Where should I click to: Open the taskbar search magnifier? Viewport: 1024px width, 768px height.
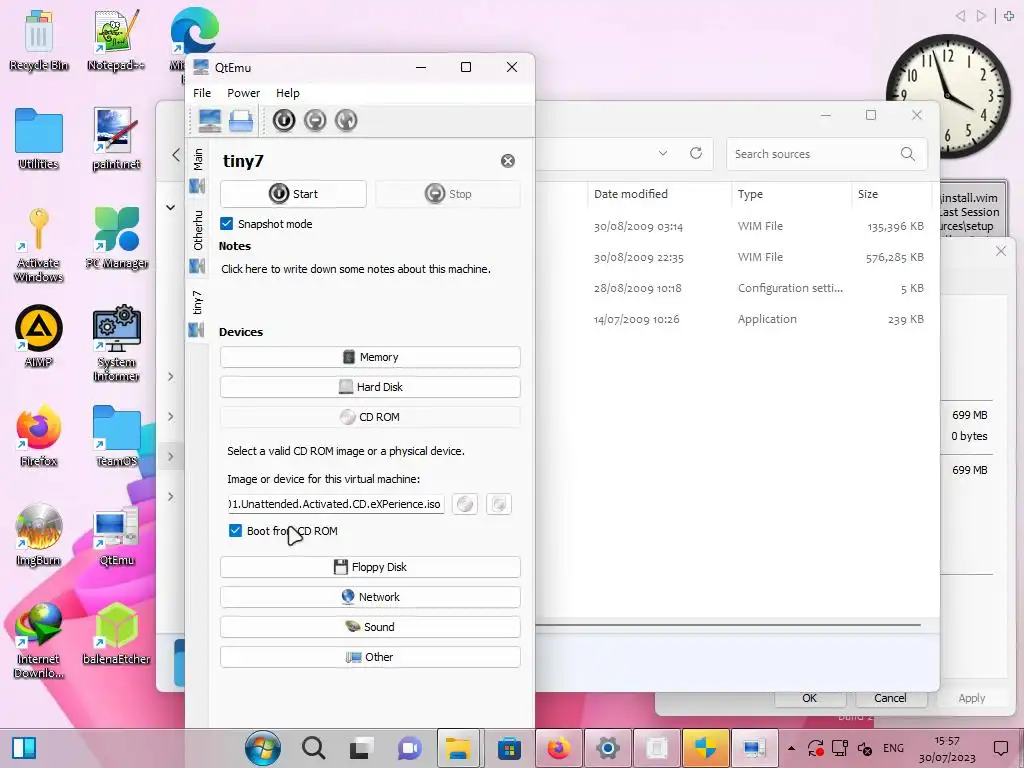click(313, 748)
